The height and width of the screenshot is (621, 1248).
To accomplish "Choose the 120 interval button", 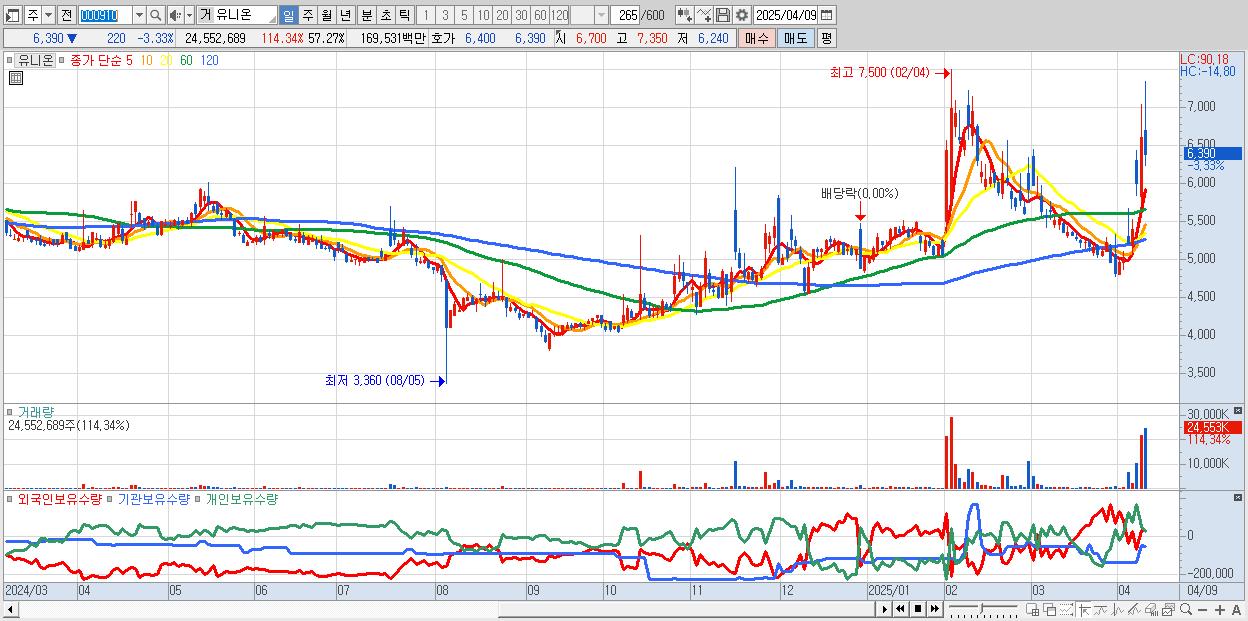I will [560, 15].
